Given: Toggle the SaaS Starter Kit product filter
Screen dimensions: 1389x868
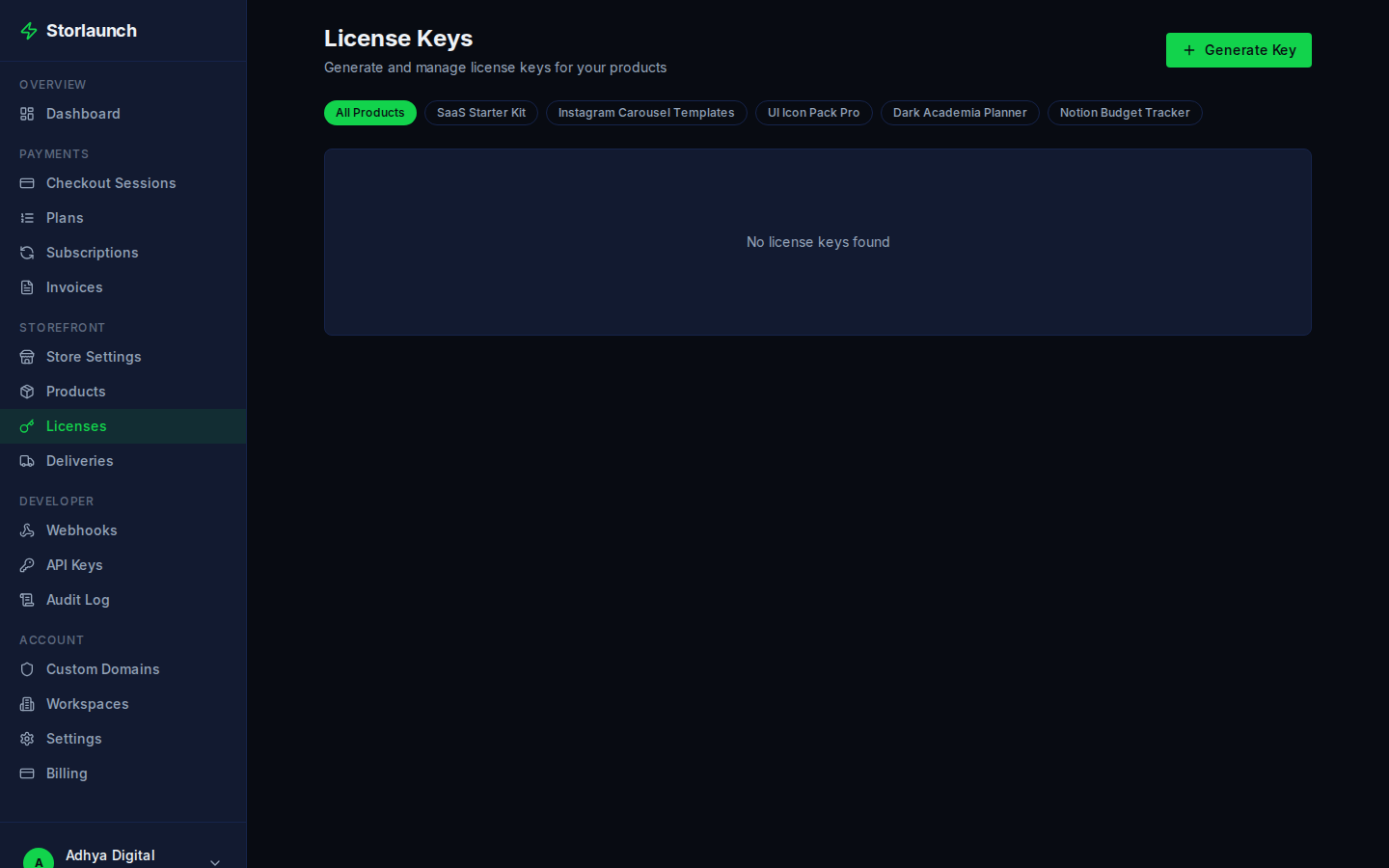Looking at the screenshot, I should [480, 113].
